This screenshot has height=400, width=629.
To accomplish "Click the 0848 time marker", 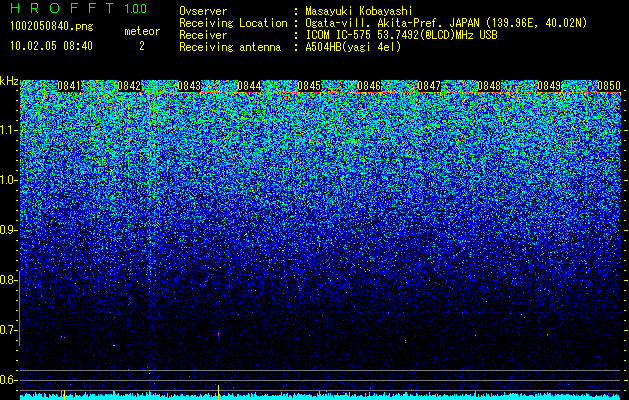I will coord(489,86).
